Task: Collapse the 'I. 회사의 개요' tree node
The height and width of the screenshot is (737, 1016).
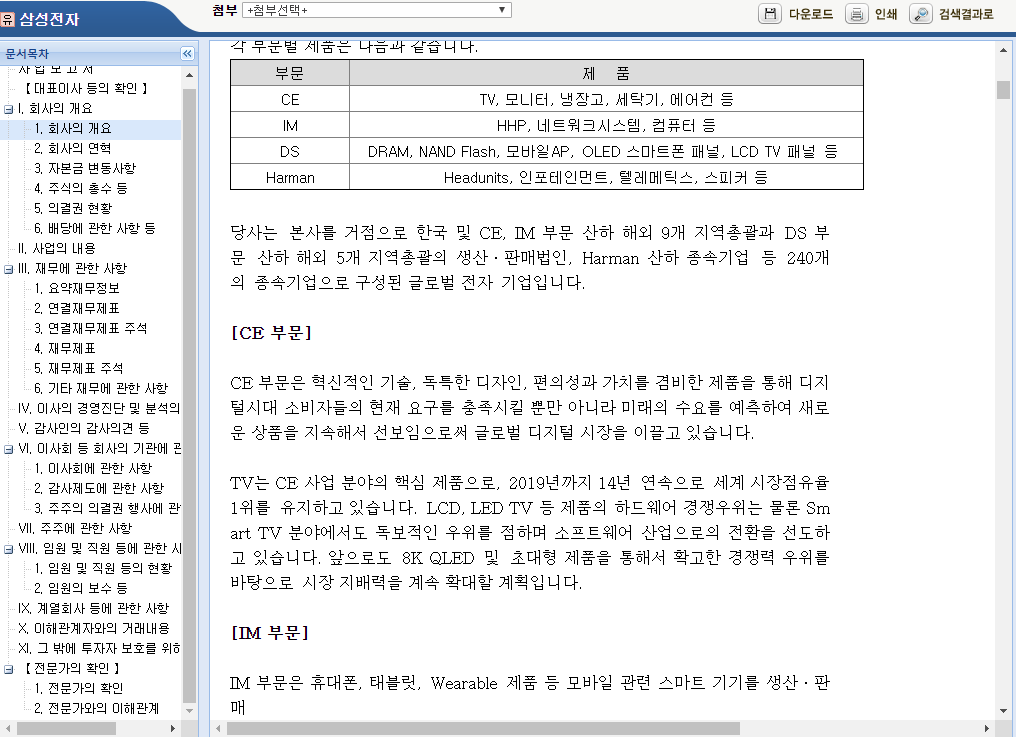Action: click(8, 109)
